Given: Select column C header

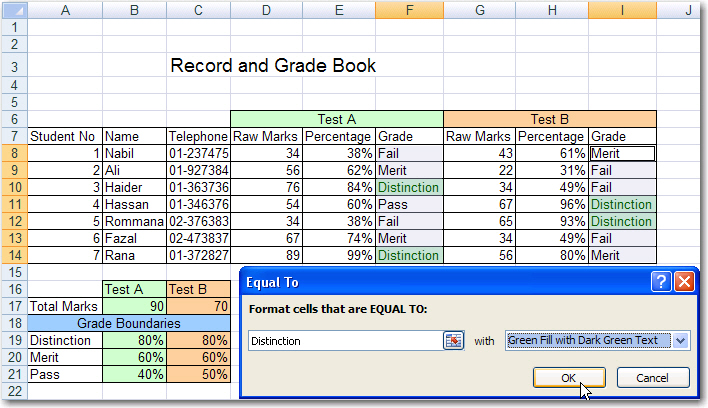Looking at the screenshot, I should 198,10.
